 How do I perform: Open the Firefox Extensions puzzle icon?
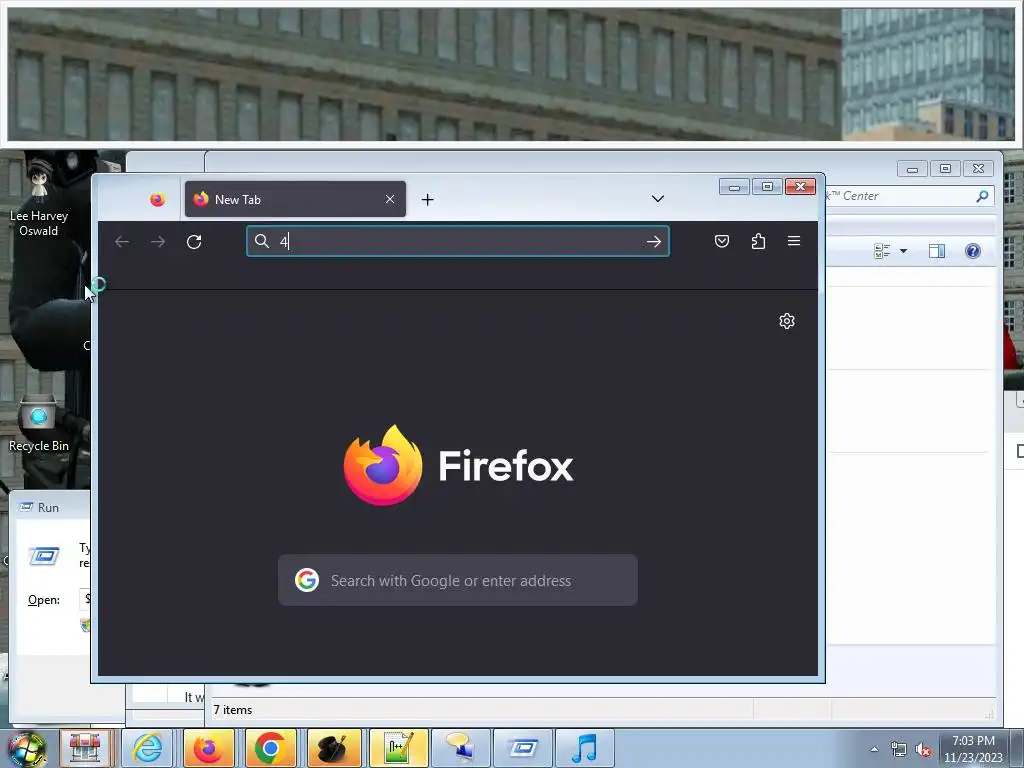tap(758, 242)
